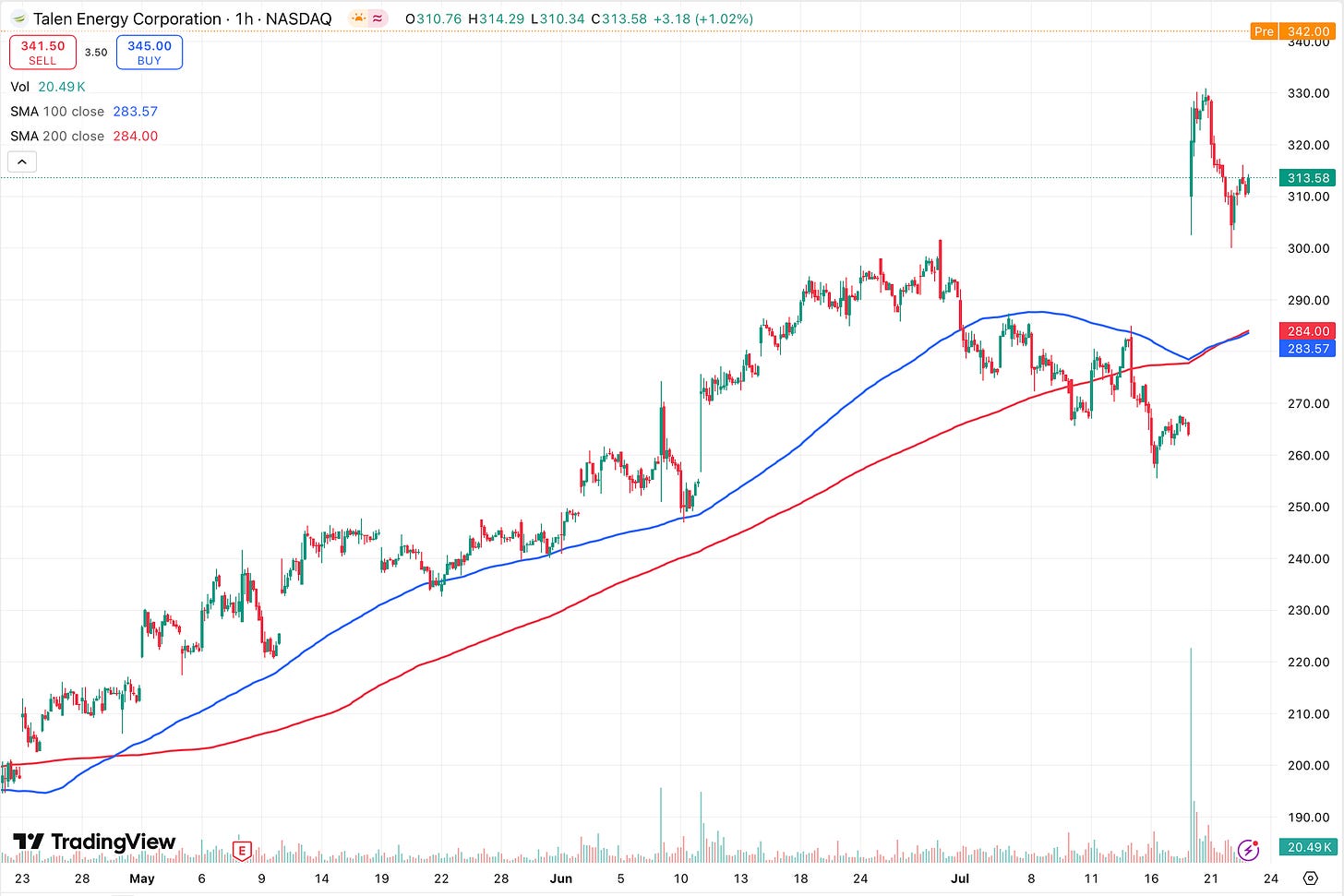Screen dimensions: 1344x896
Task: Select the Vol 20.49K legend entry
Action: coord(48,87)
